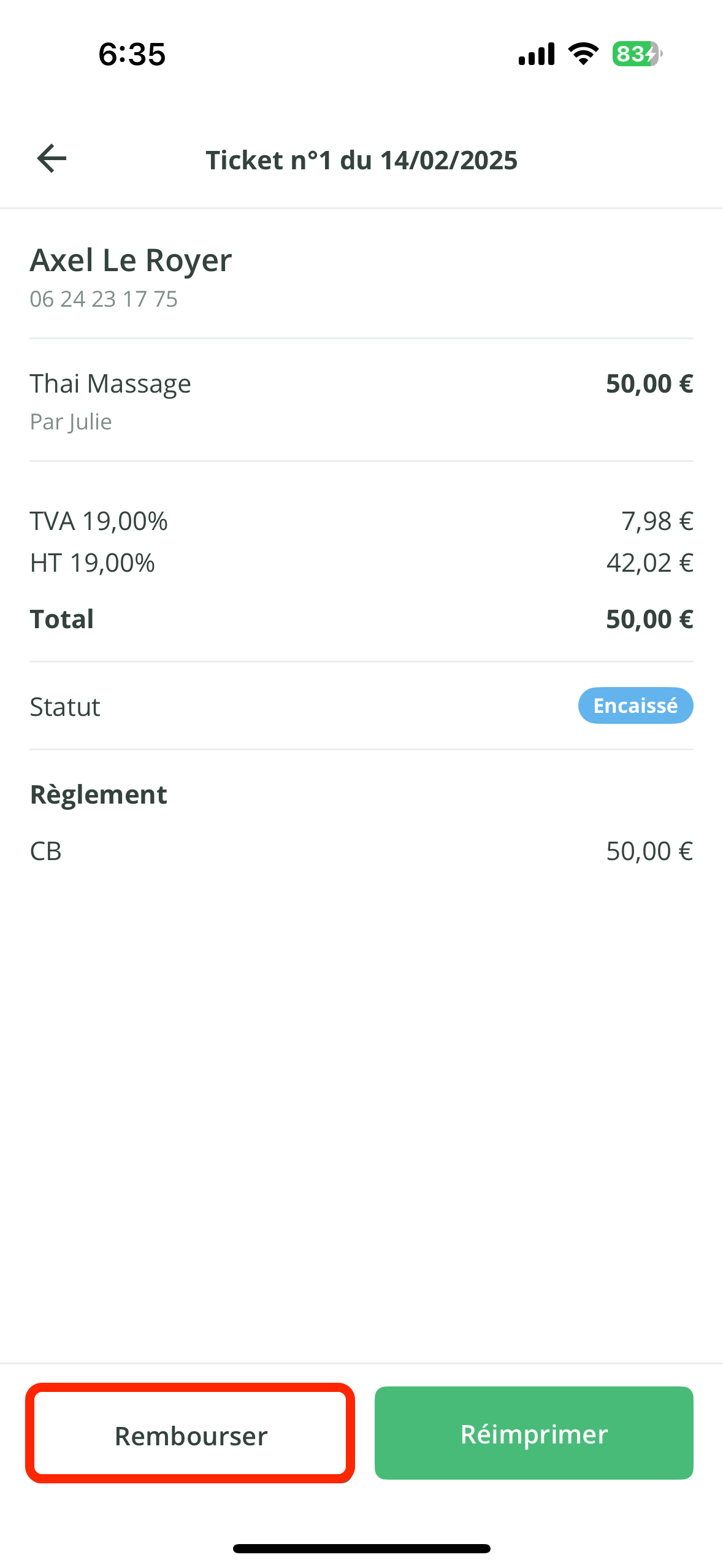Tap the Règlement section heading
The image size is (723, 1568).
point(98,794)
